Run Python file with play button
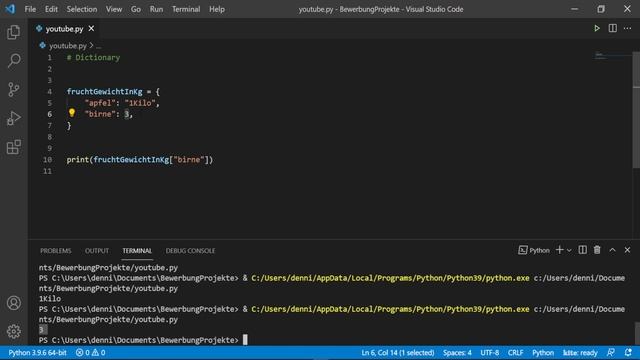The image size is (640, 360). tap(597, 28)
